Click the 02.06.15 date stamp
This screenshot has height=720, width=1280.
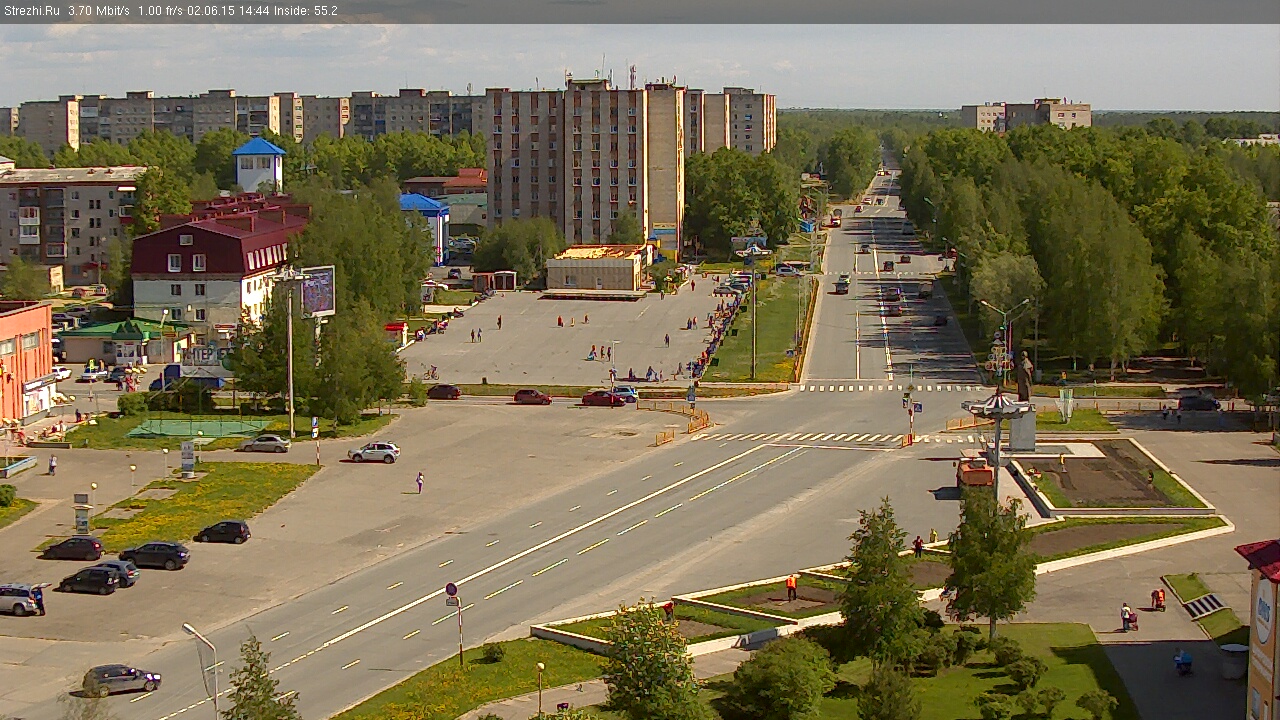(x=211, y=11)
